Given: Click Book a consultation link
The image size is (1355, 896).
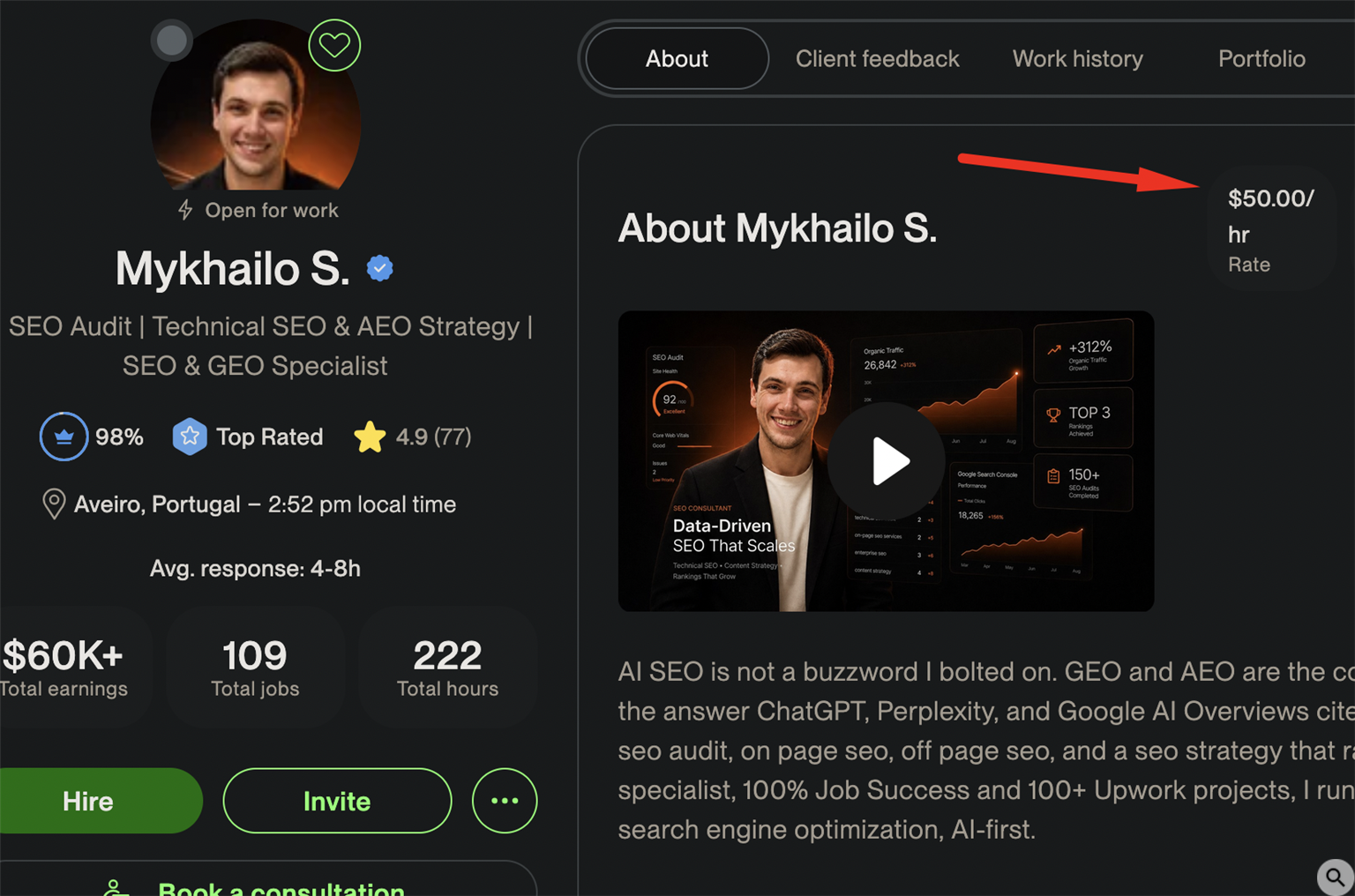Looking at the screenshot, I should [x=281, y=887].
